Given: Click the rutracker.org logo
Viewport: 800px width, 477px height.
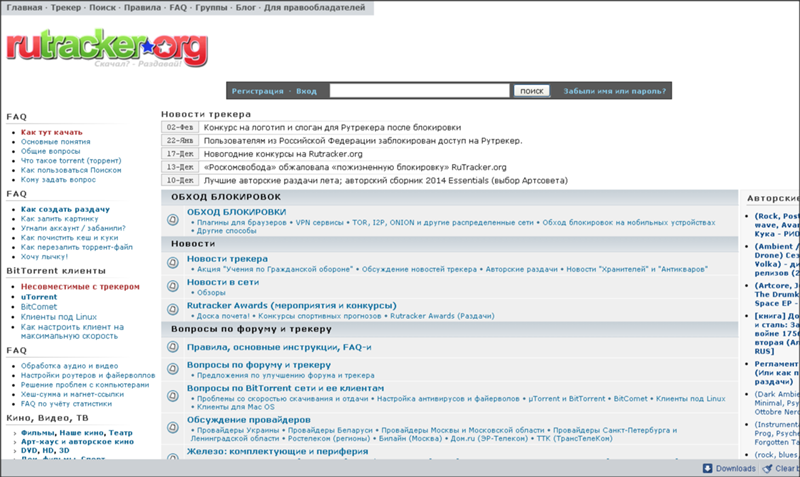Looking at the screenshot, I should (x=107, y=49).
